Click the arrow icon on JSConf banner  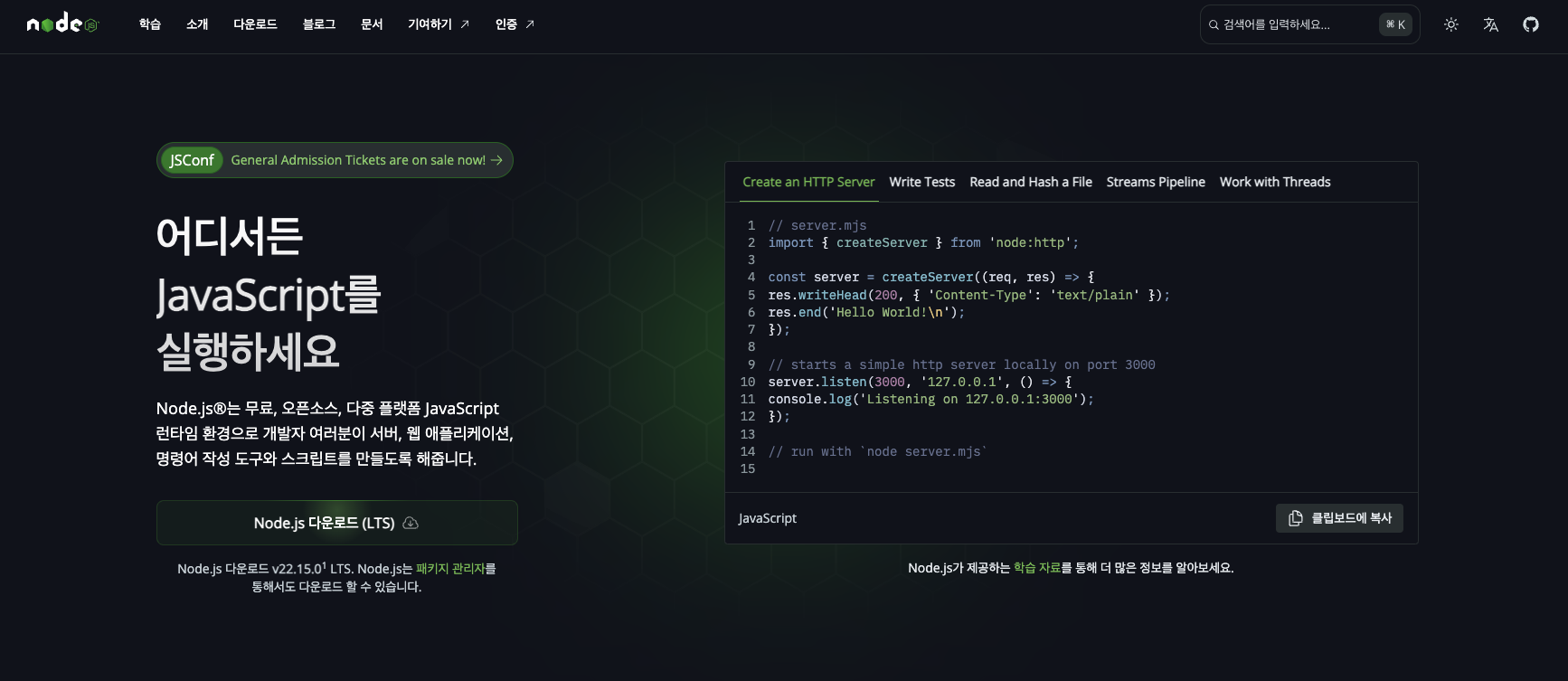(496, 160)
